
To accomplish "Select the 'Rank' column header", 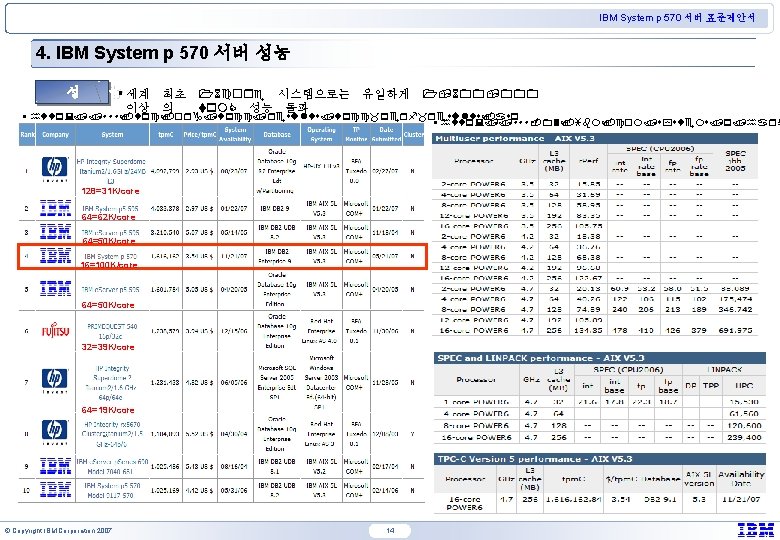I will (x=27, y=135).
